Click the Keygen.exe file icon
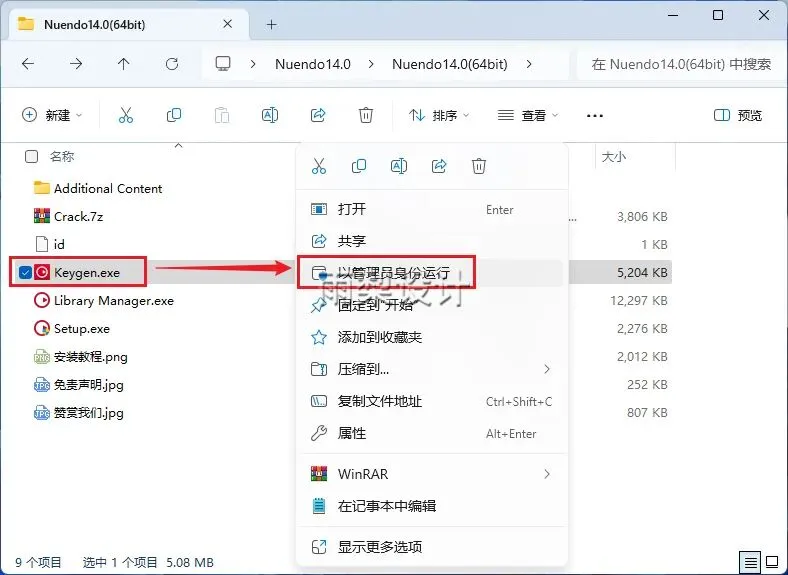This screenshot has width=788, height=575. pyautogui.click(x=42, y=272)
